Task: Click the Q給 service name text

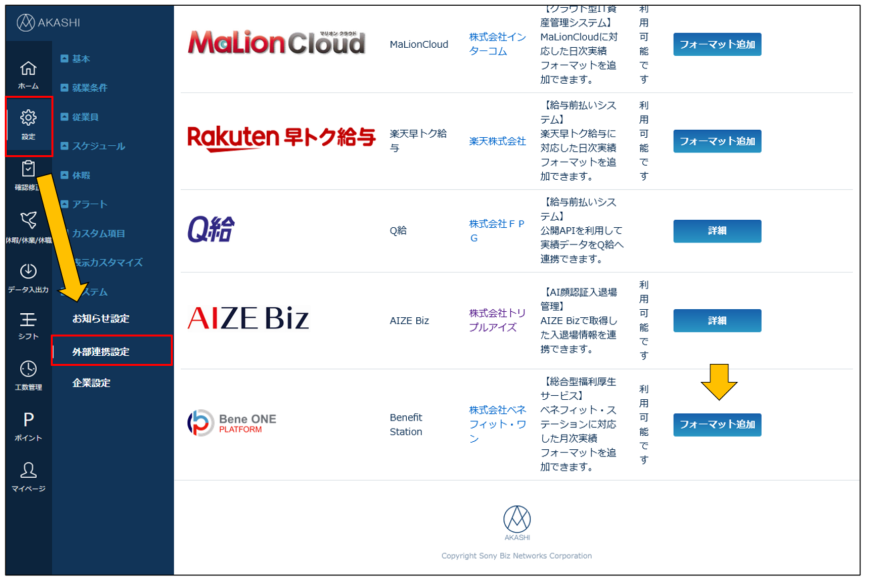Action: coord(398,230)
